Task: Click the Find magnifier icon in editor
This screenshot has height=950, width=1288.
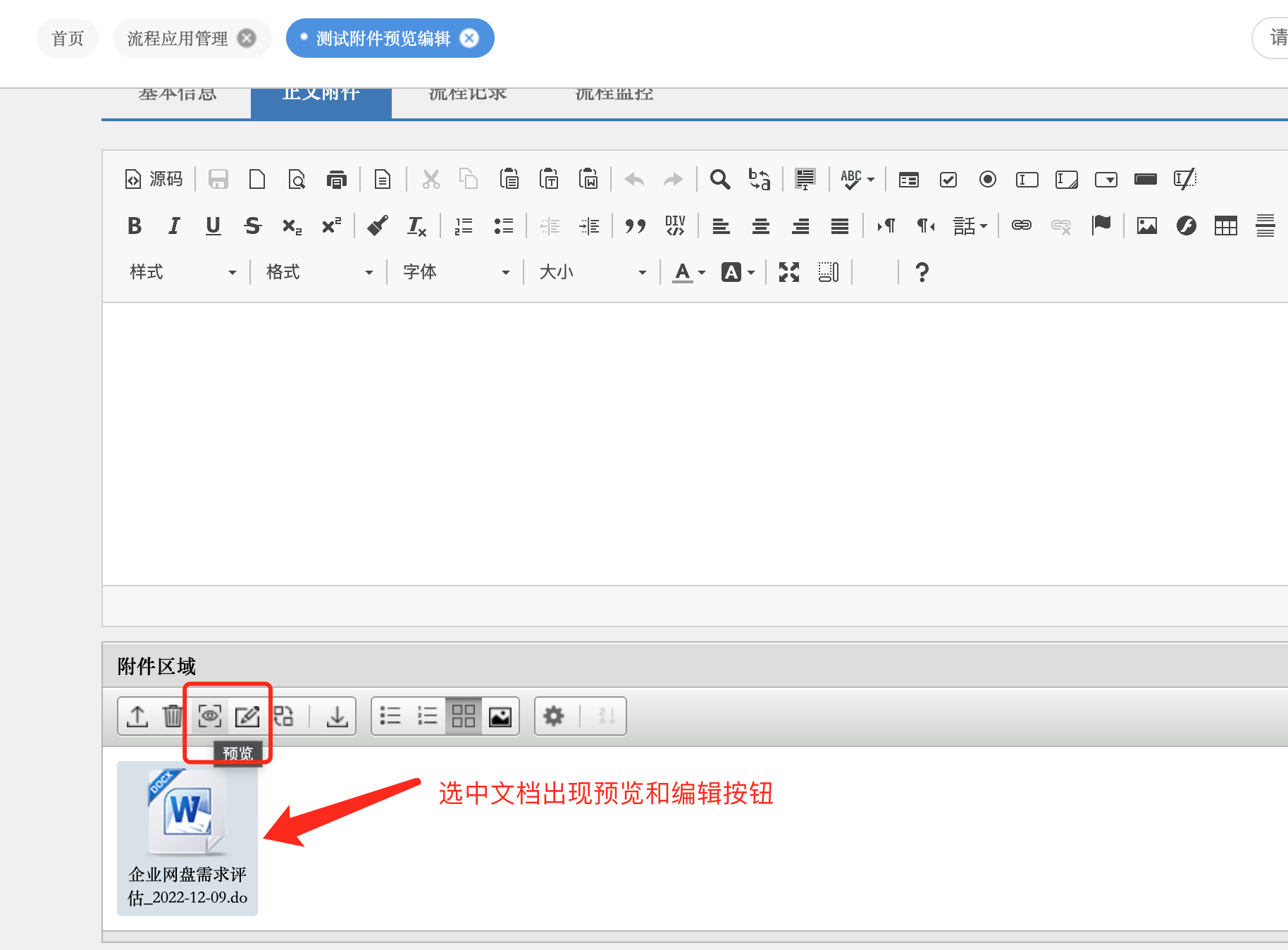Action: (719, 179)
